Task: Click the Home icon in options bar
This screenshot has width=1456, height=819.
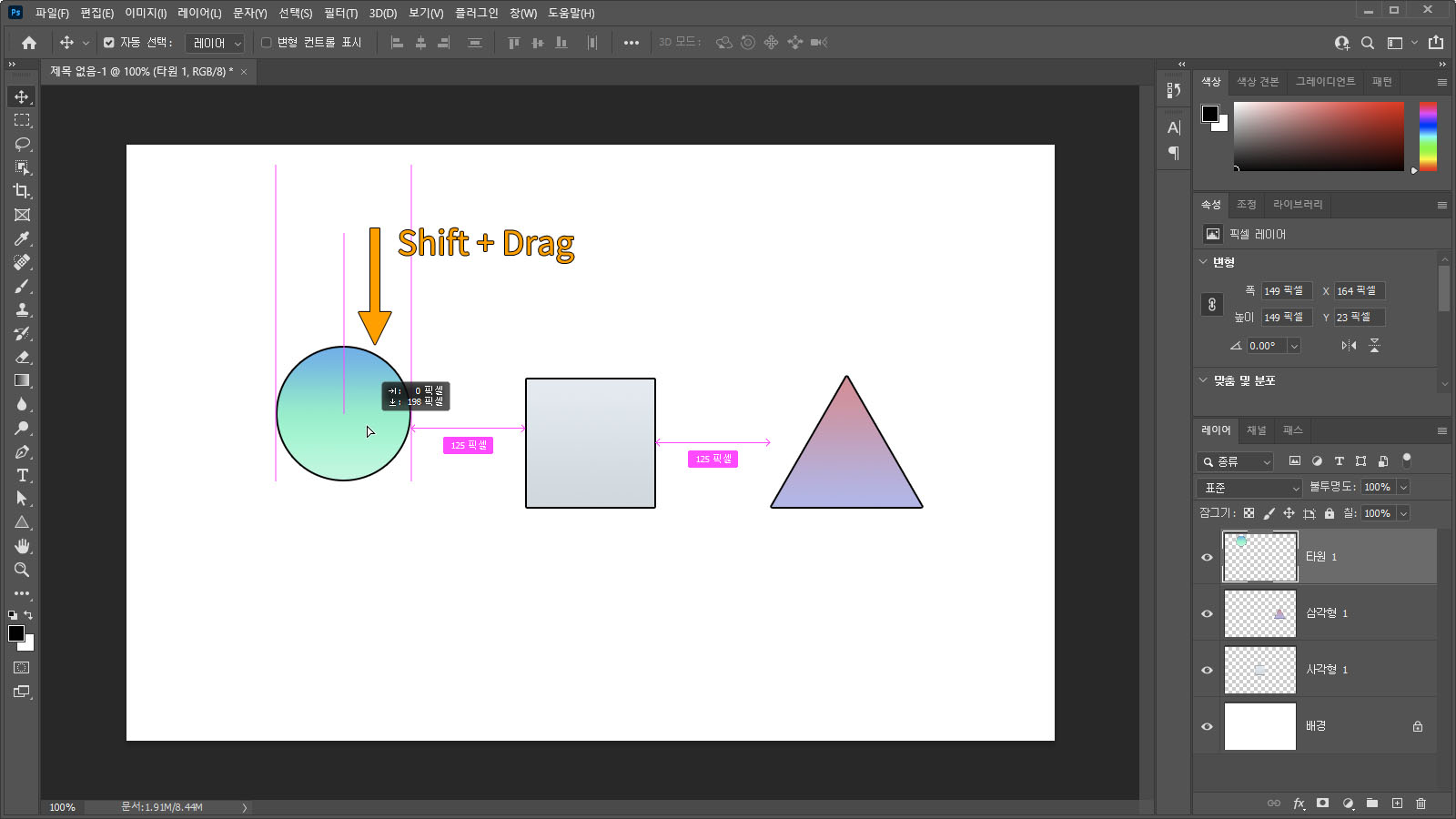Action: [x=29, y=43]
